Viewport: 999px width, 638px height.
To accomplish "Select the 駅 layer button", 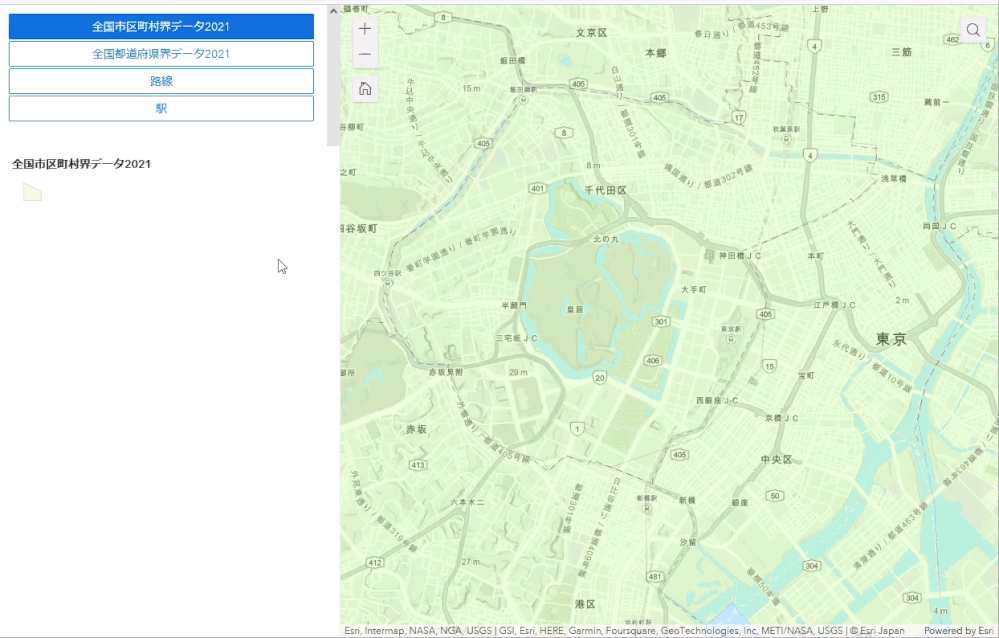I will 161,108.
